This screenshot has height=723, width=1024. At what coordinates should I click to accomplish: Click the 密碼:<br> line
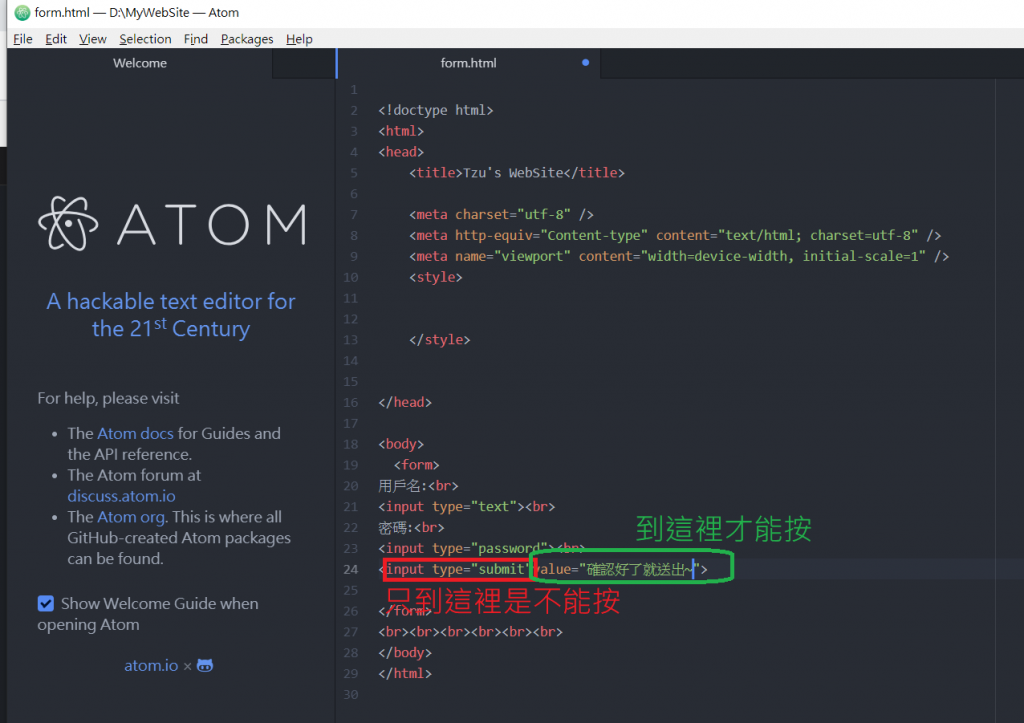coord(411,528)
